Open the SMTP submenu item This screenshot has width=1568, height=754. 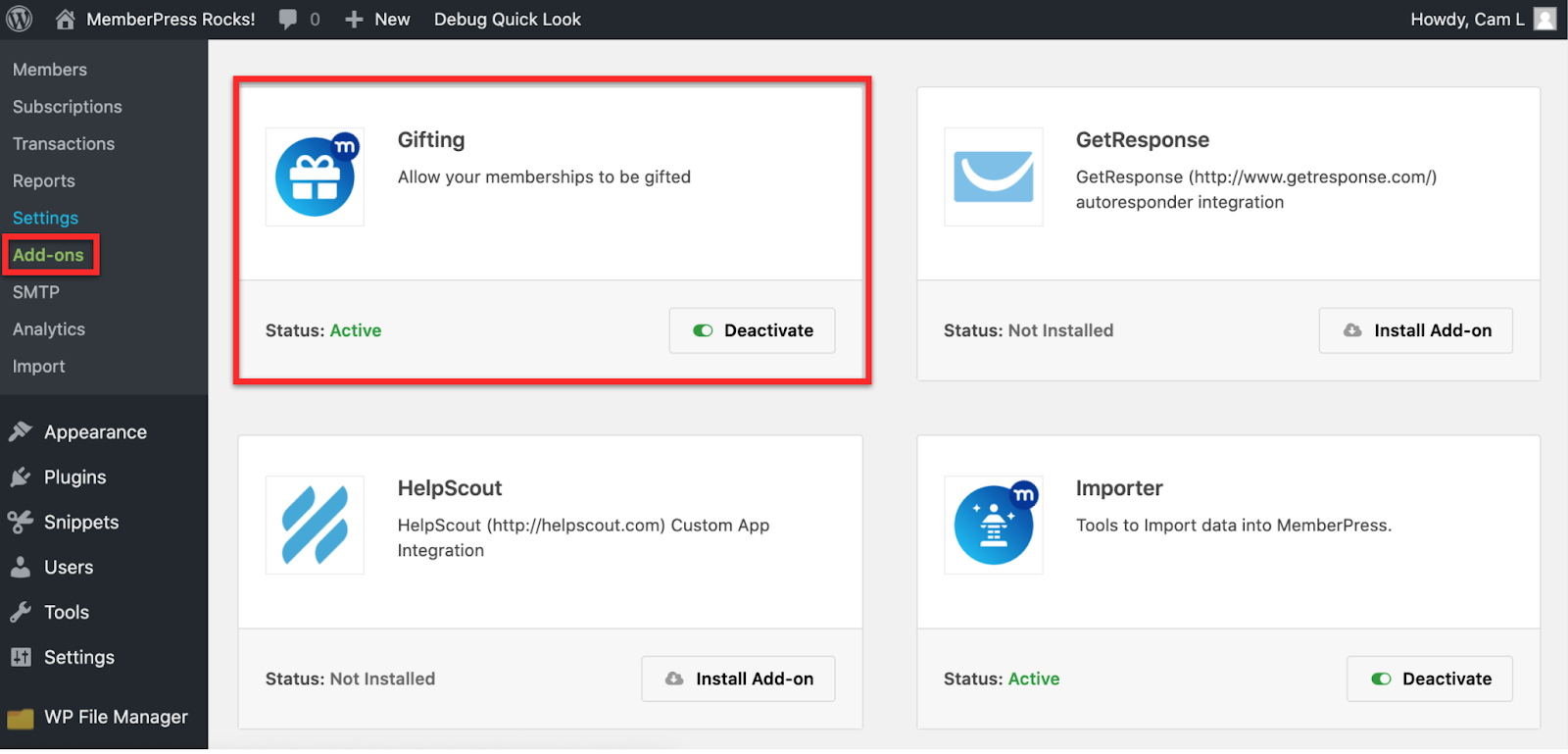[36, 292]
